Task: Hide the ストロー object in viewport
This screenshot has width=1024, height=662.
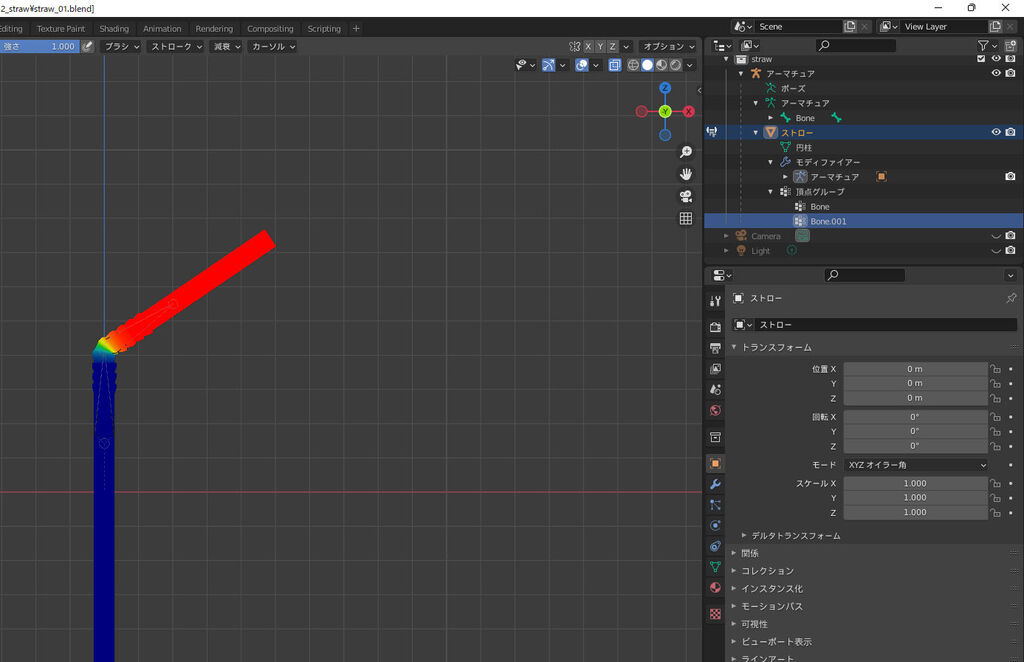Action: pyautogui.click(x=996, y=132)
